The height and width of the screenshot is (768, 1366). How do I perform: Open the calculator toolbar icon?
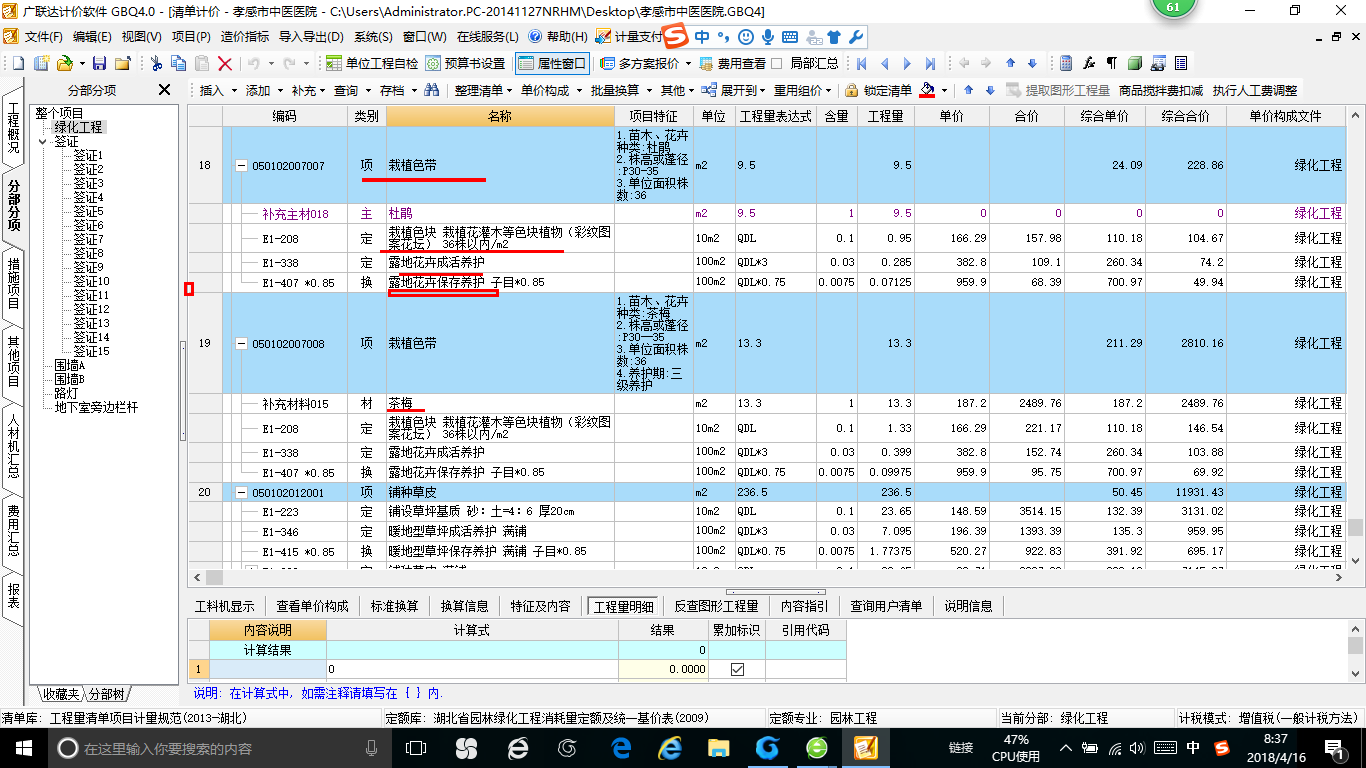(1066, 63)
